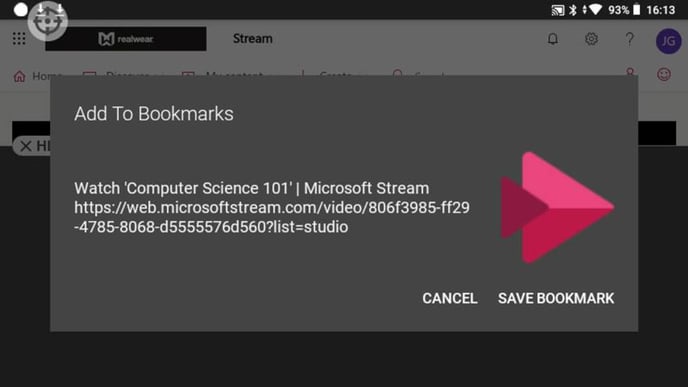Click the Home house icon
Image resolution: width=688 pixels, height=387 pixels.
[x=20, y=76]
